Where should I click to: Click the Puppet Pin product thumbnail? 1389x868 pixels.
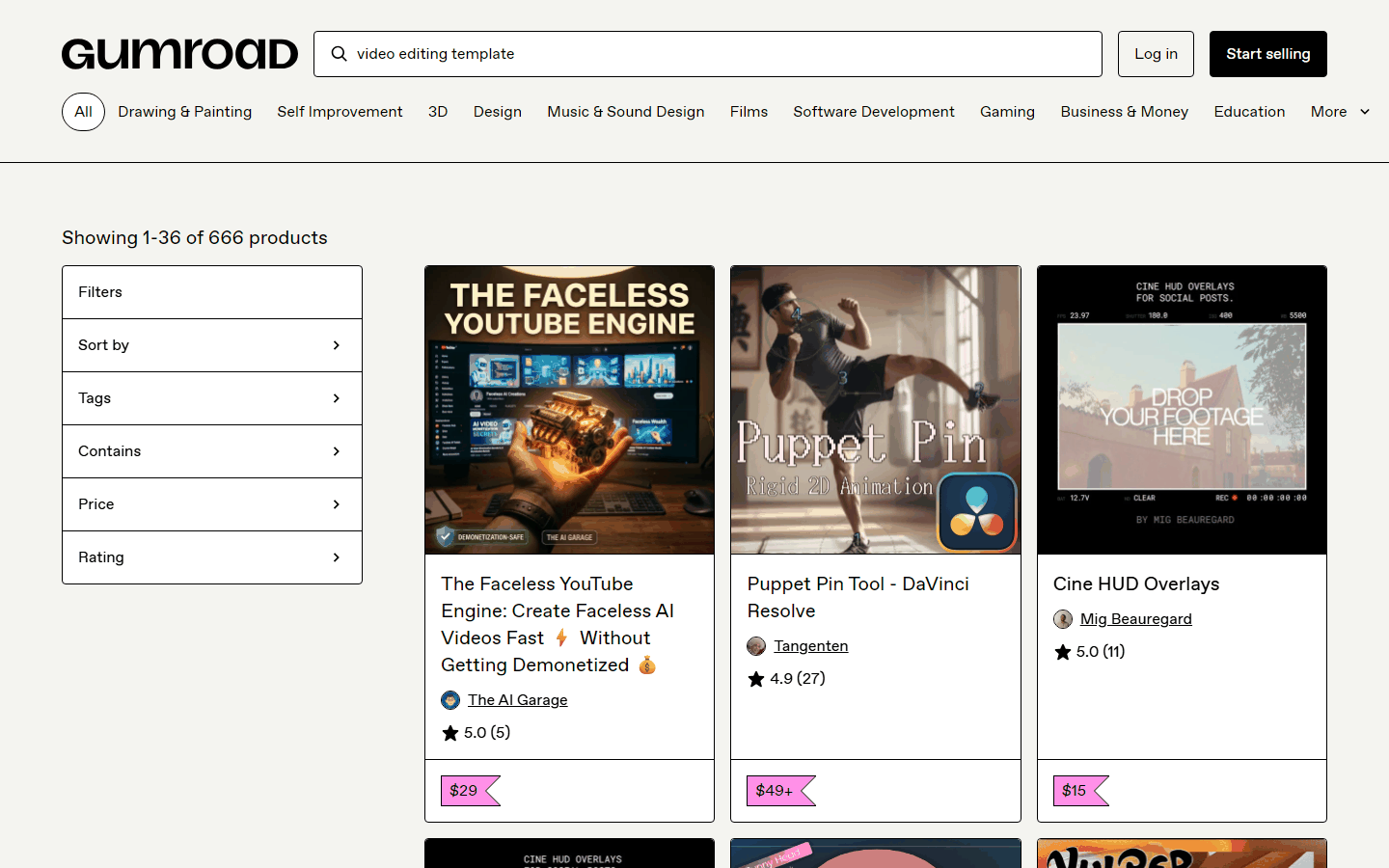click(x=876, y=410)
